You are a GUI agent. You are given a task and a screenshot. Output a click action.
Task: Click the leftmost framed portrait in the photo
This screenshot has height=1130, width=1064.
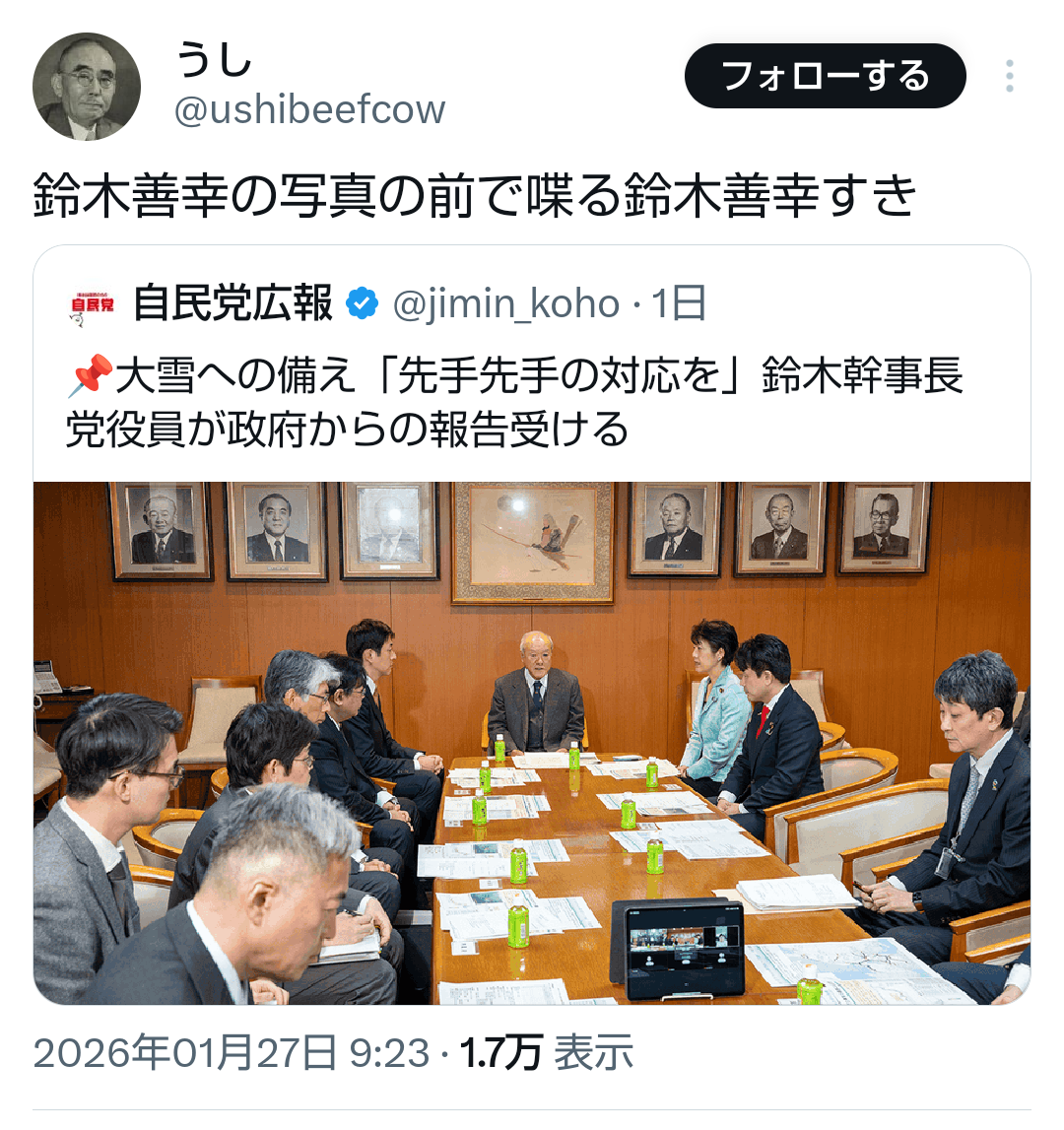click(162, 531)
